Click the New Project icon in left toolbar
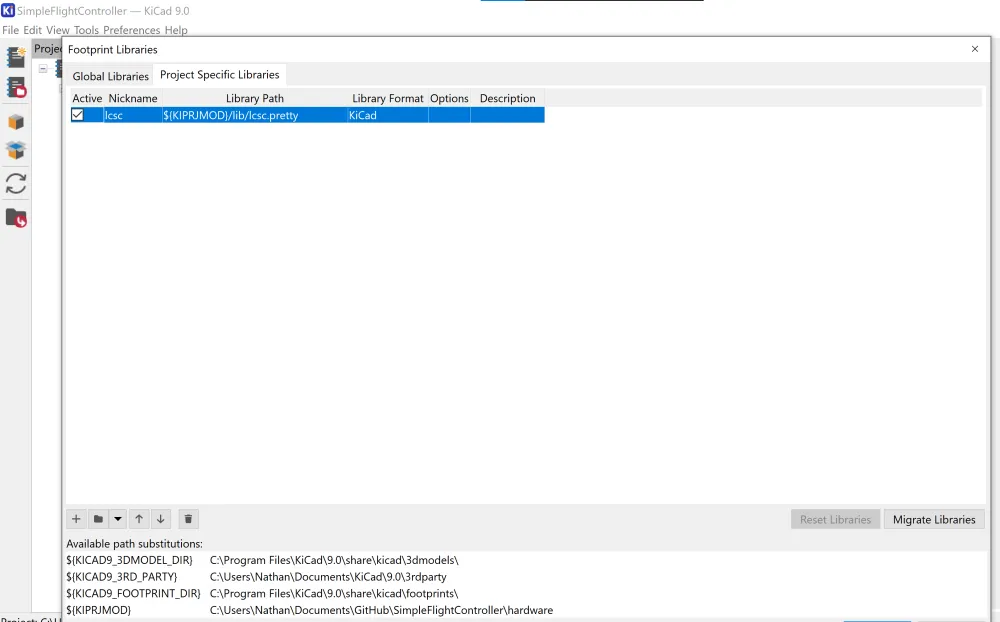The image size is (1000, 622). tap(16, 58)
